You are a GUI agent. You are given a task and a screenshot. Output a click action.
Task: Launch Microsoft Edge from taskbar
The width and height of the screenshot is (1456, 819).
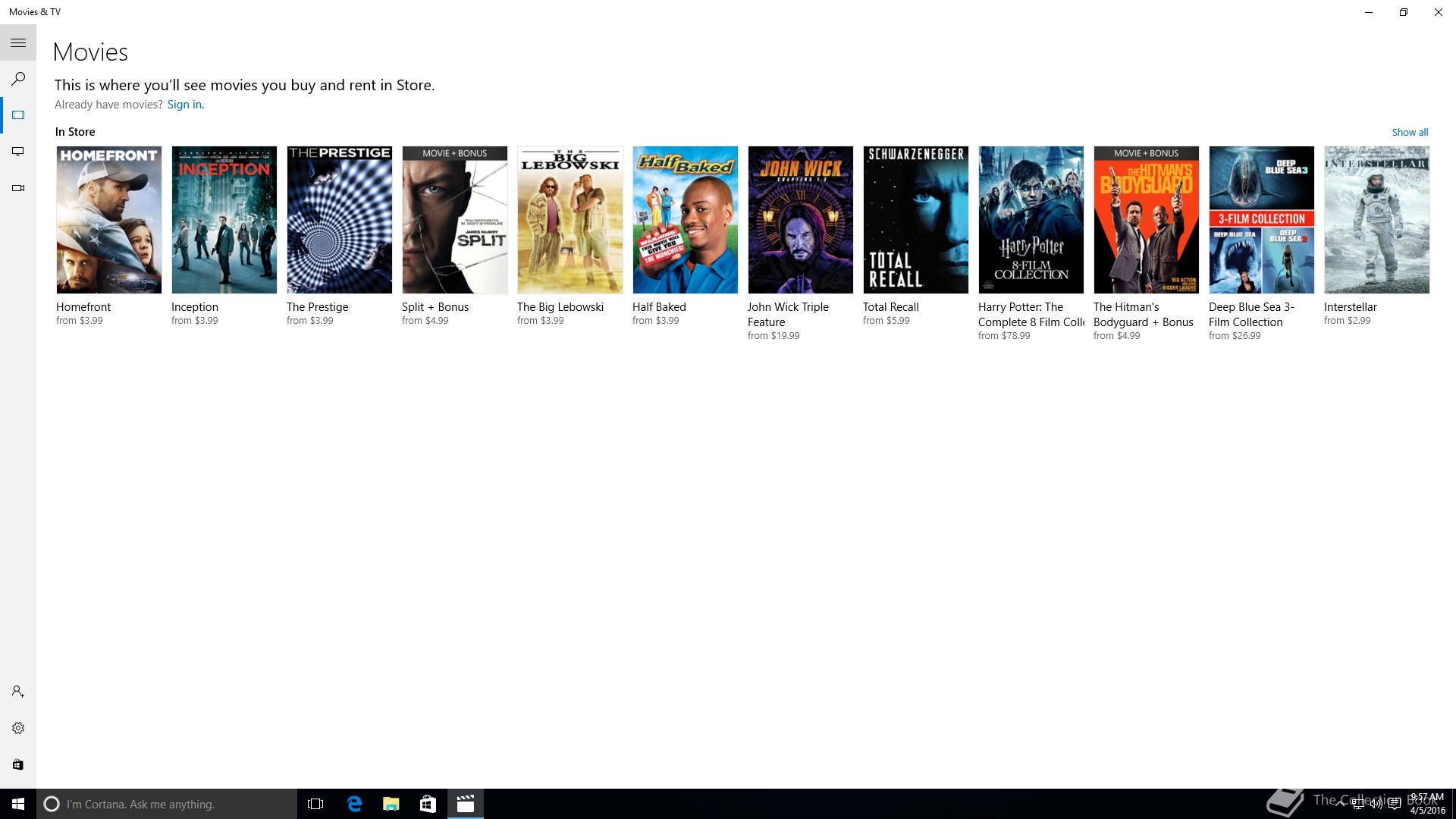(354, 804)
